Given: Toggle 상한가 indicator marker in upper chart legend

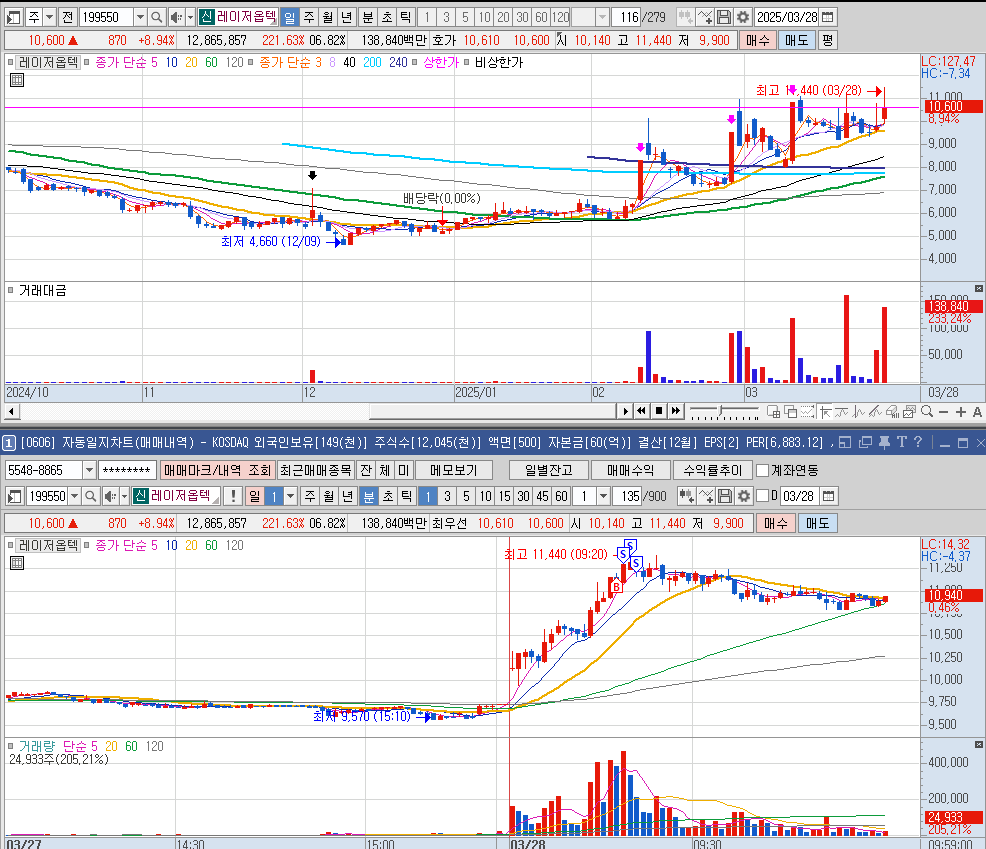Looking at the screenshot, I should (415, 62).
